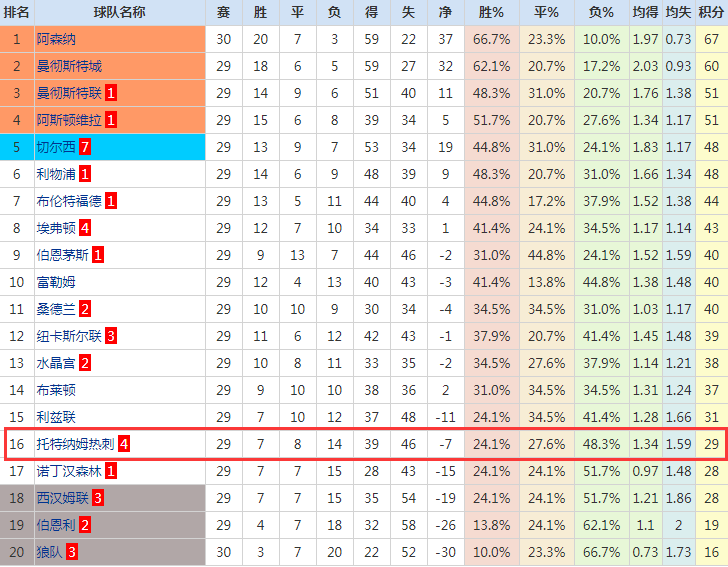Click red 3 badge beside 狼队
This screenshot has height=567, width=728.
coord(72,552)
